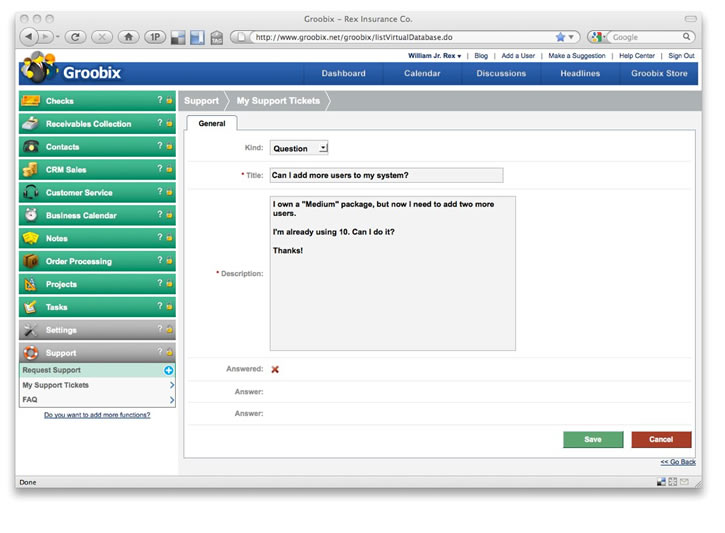Click the browser back arrow button

(29, 37)
